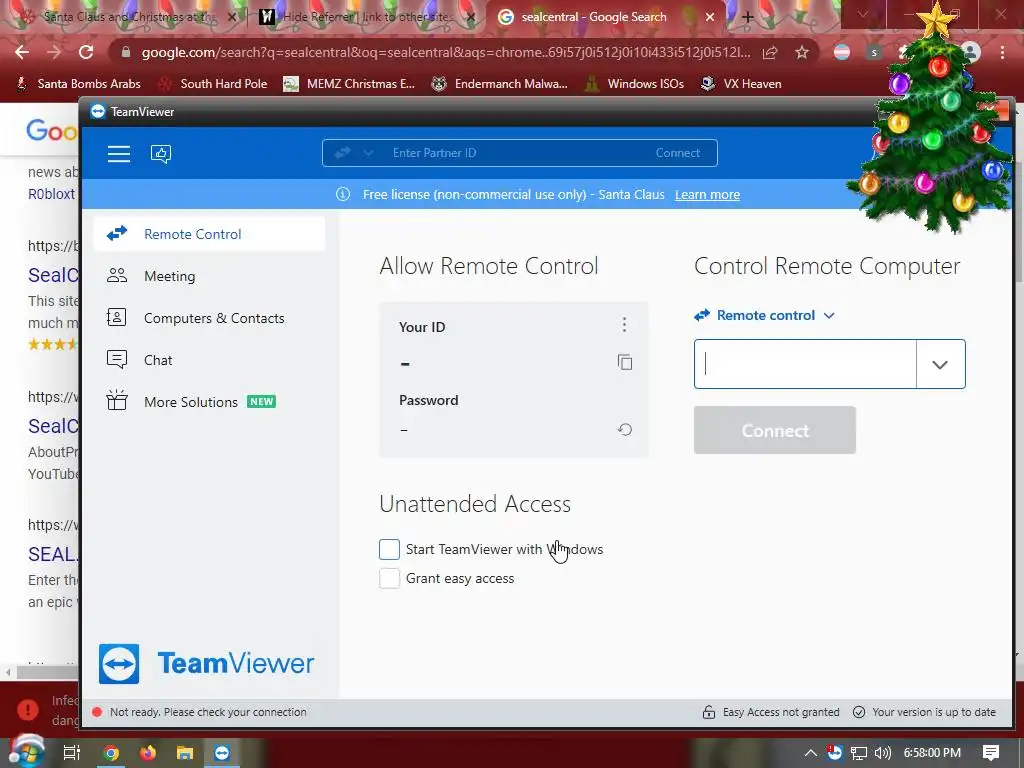Open File Explorer from the taskbar

[x=185, y=753]
